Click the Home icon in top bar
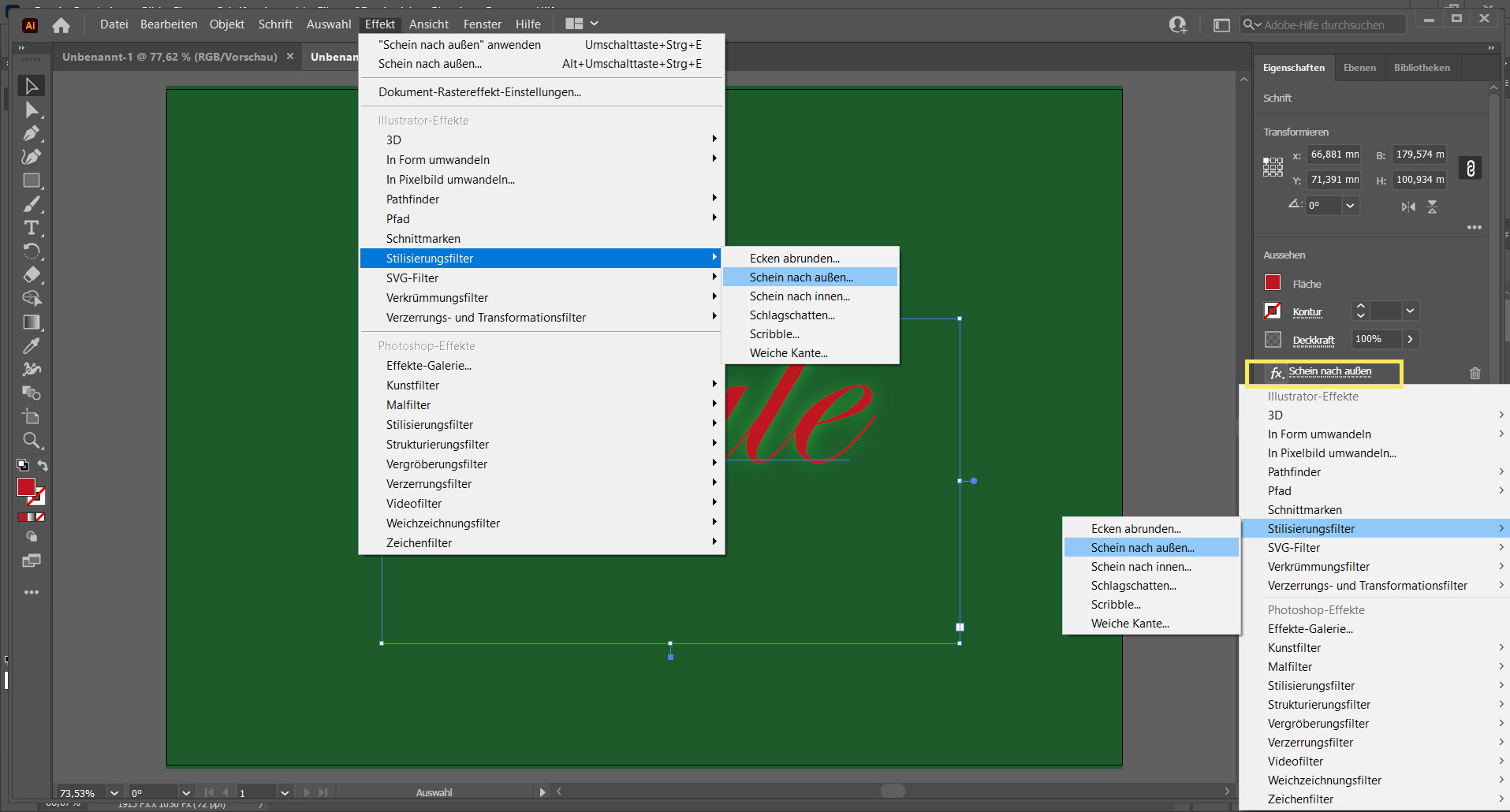Viewport: 1510px width, 812px height. pyautogui.click(x=61, y=25)
